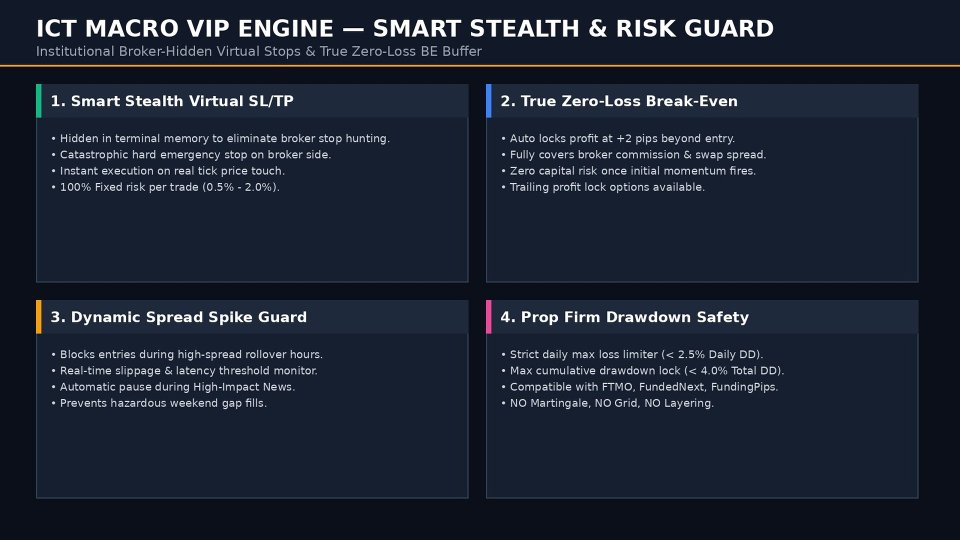Click the ICT Macro VIP Engine main title
The height and width of the screenshot is (540, 960).
coord(405,29)
